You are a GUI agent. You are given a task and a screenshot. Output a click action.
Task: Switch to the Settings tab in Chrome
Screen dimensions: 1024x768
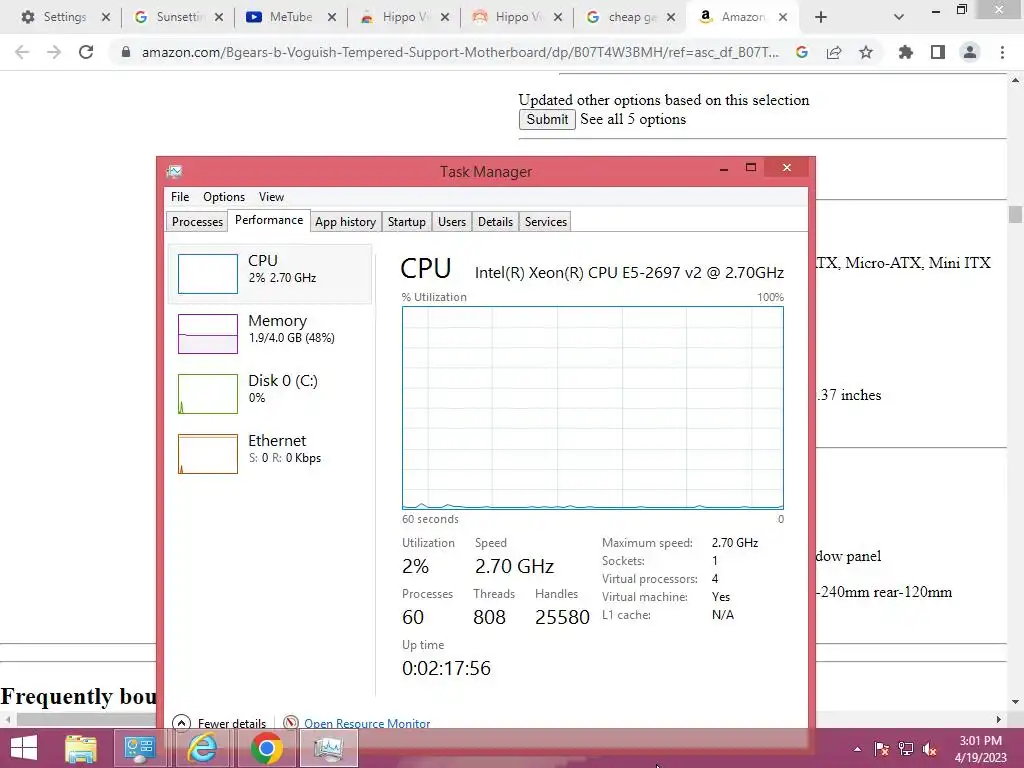tap(64, 17)
